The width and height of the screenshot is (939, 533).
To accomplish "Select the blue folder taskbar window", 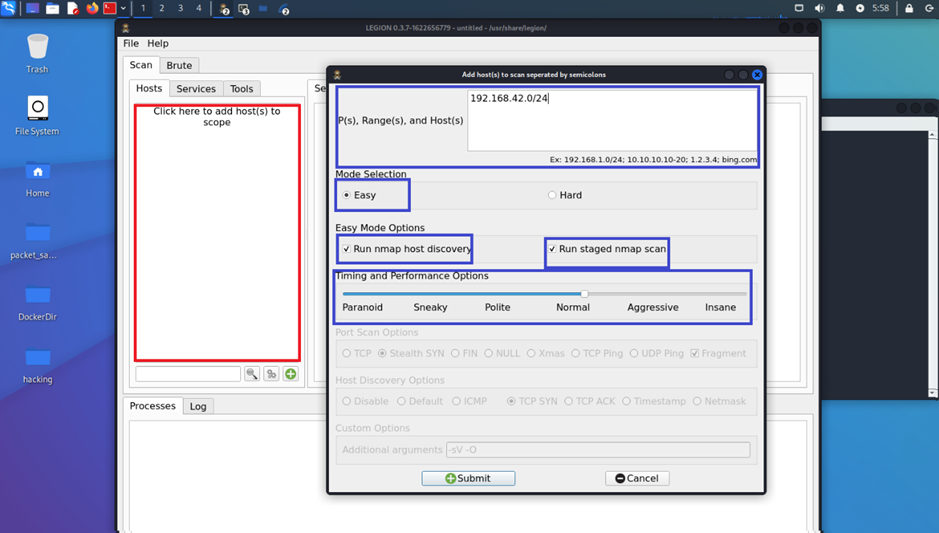I will [263, 8].
